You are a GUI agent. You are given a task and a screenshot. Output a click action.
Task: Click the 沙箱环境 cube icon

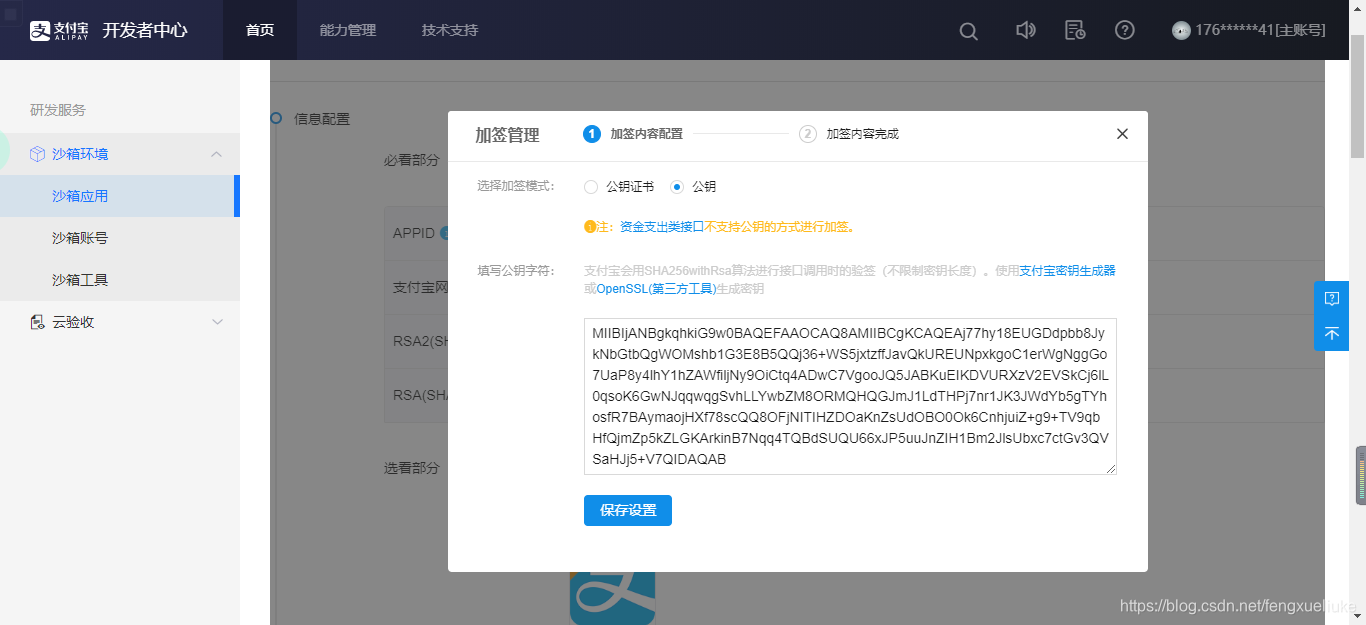pyautogui.click(x=38, y=154)
